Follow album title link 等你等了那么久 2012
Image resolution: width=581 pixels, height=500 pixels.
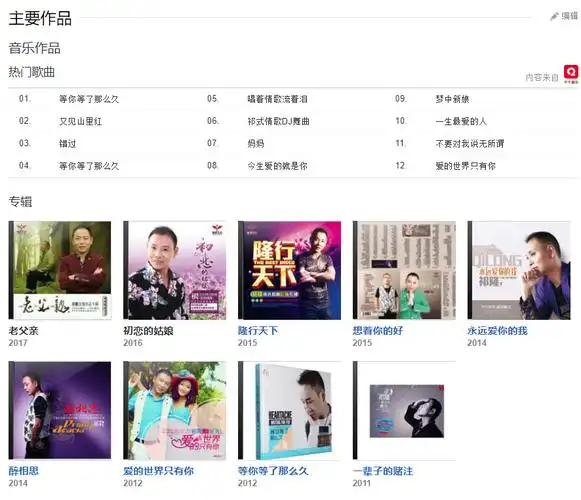[x=273, y=471]
